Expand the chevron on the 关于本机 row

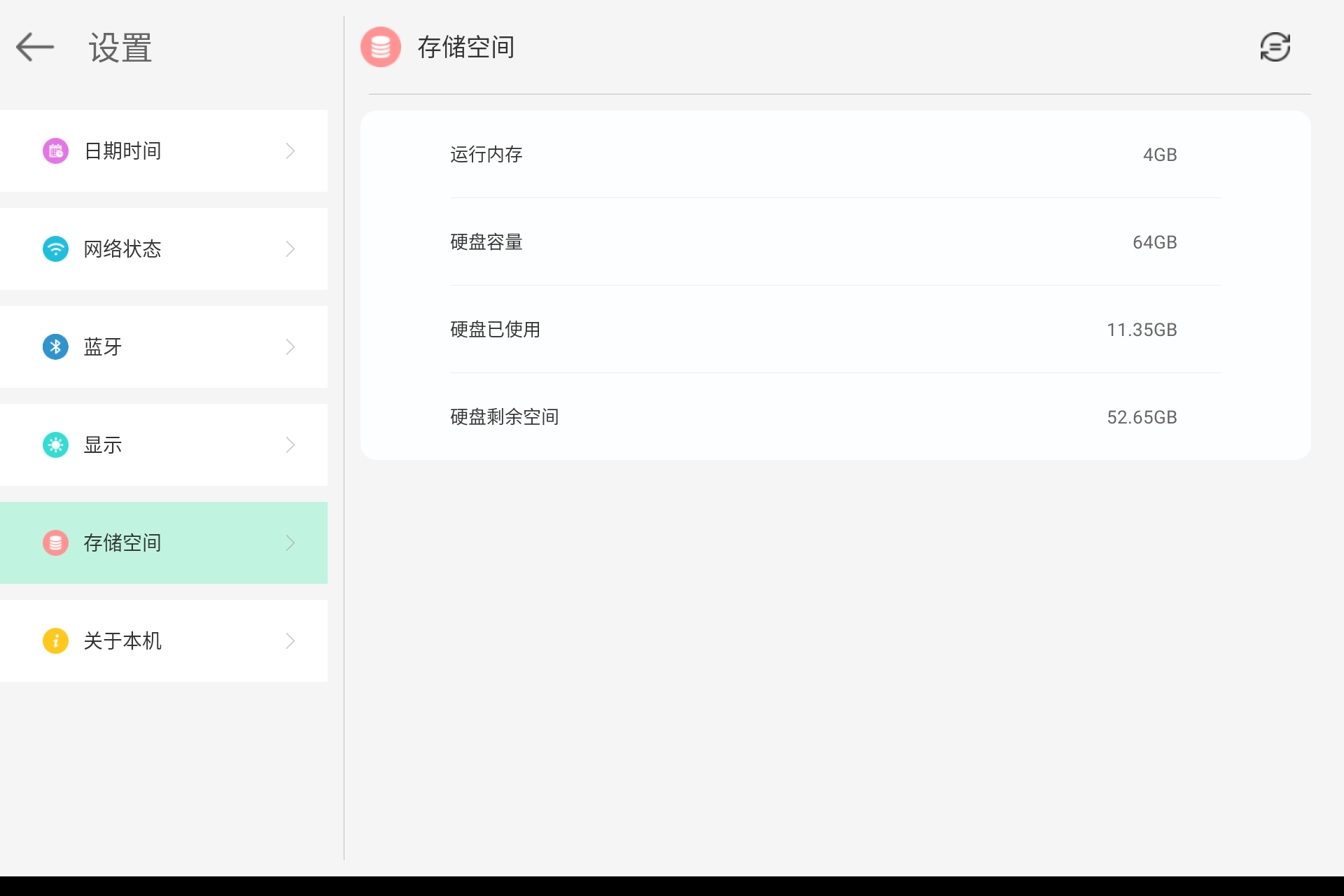[290, 641]
